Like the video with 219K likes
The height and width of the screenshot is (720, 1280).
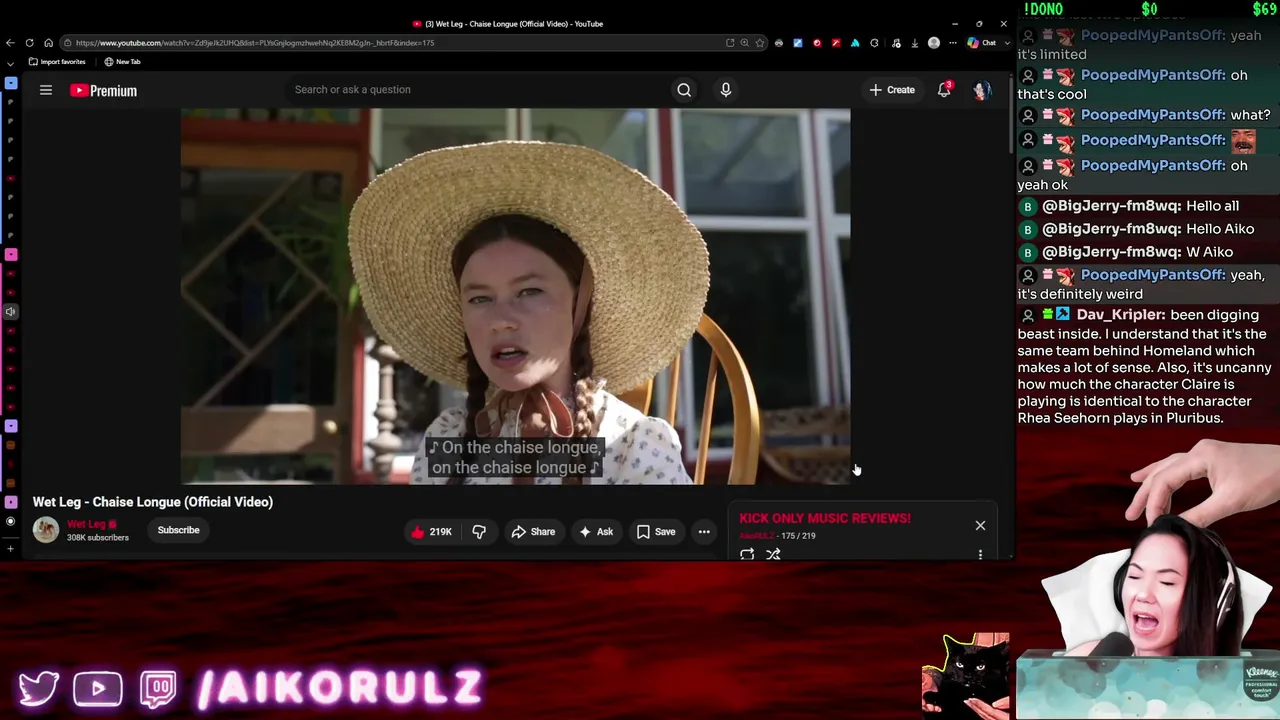(431, 532)
